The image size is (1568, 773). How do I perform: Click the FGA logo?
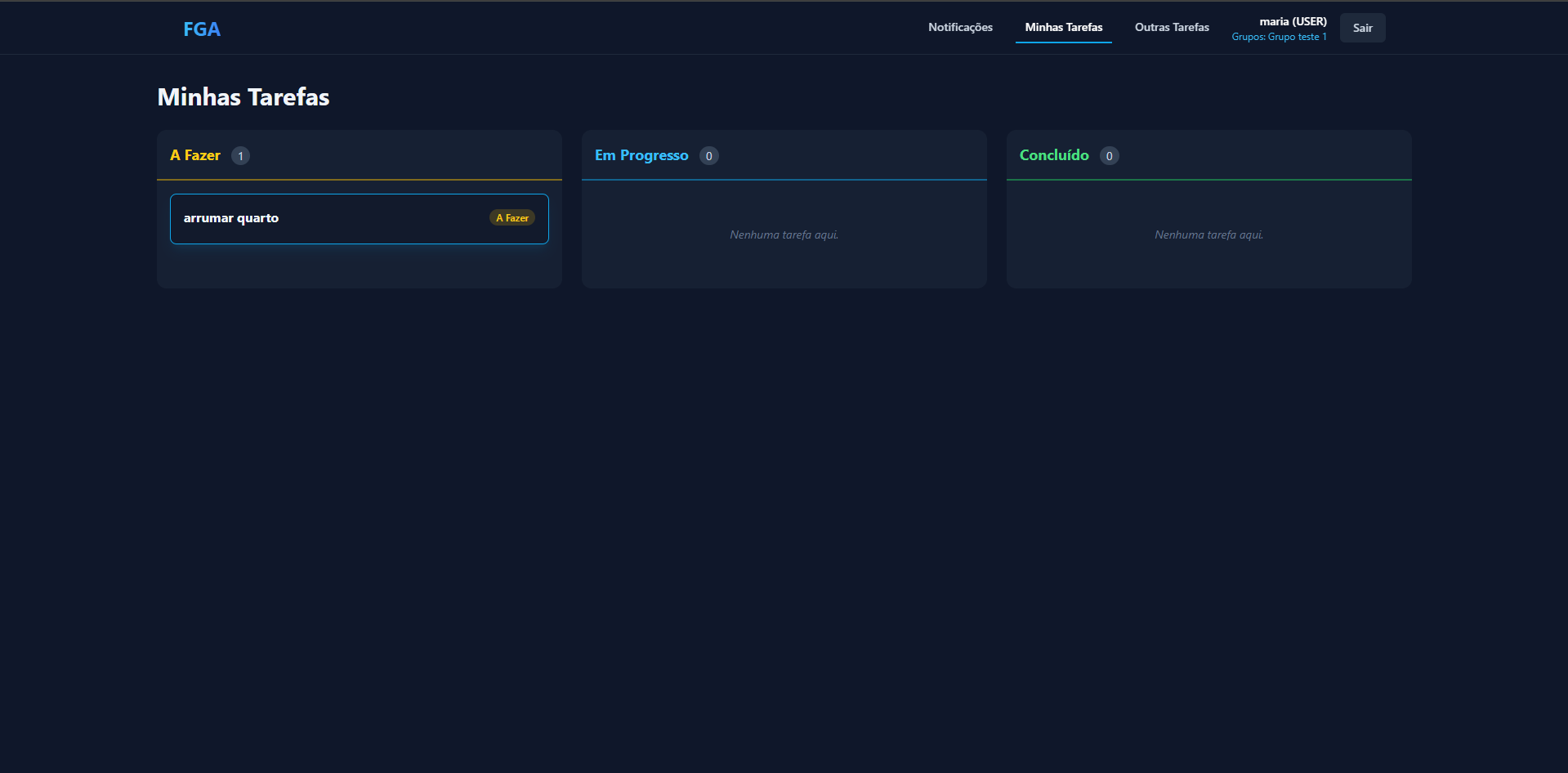[x=201, y=29]
